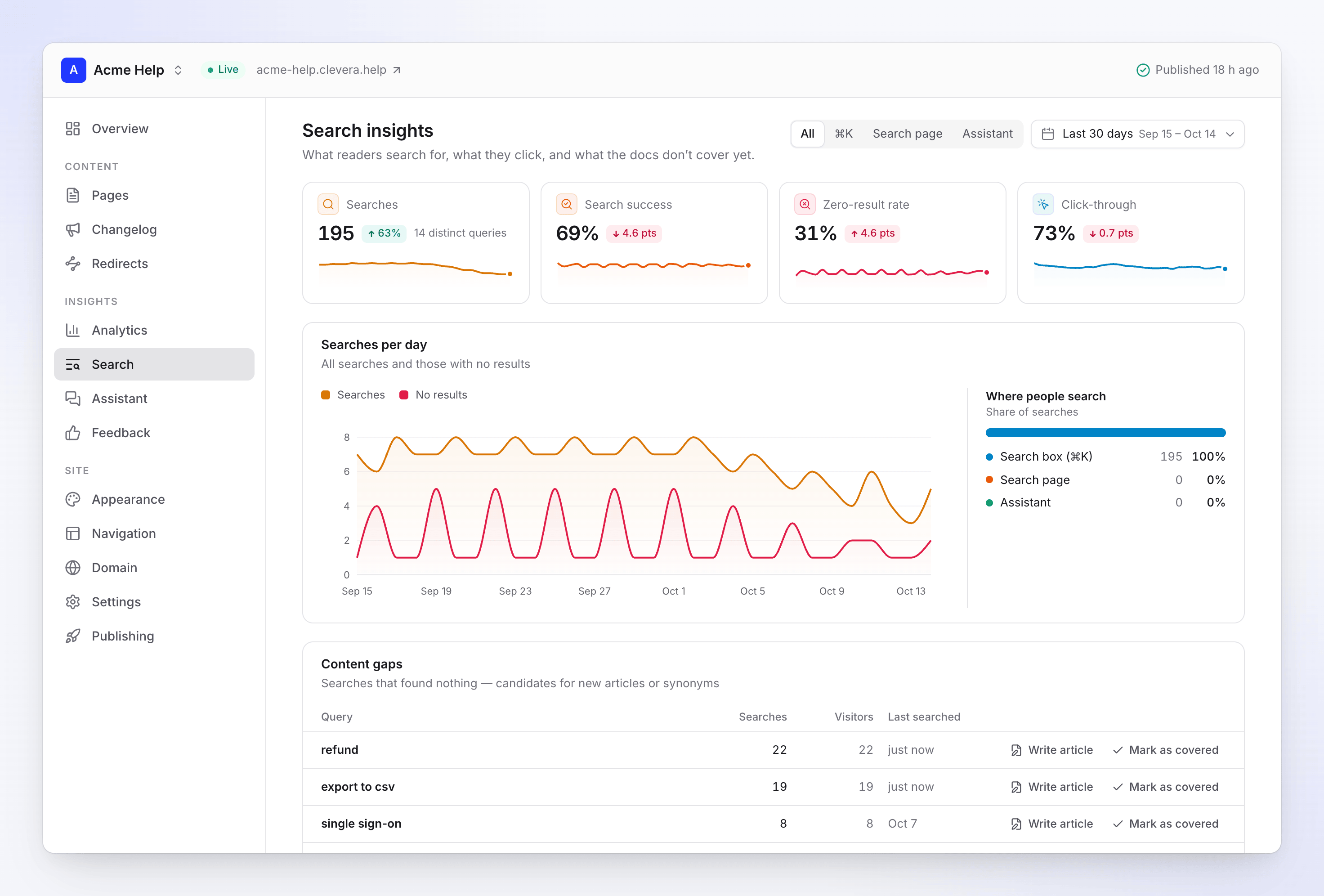This screenshot has width=1324, height=896.
Task: Click the Navigation layout icon
Action: (x=72, y=534)
